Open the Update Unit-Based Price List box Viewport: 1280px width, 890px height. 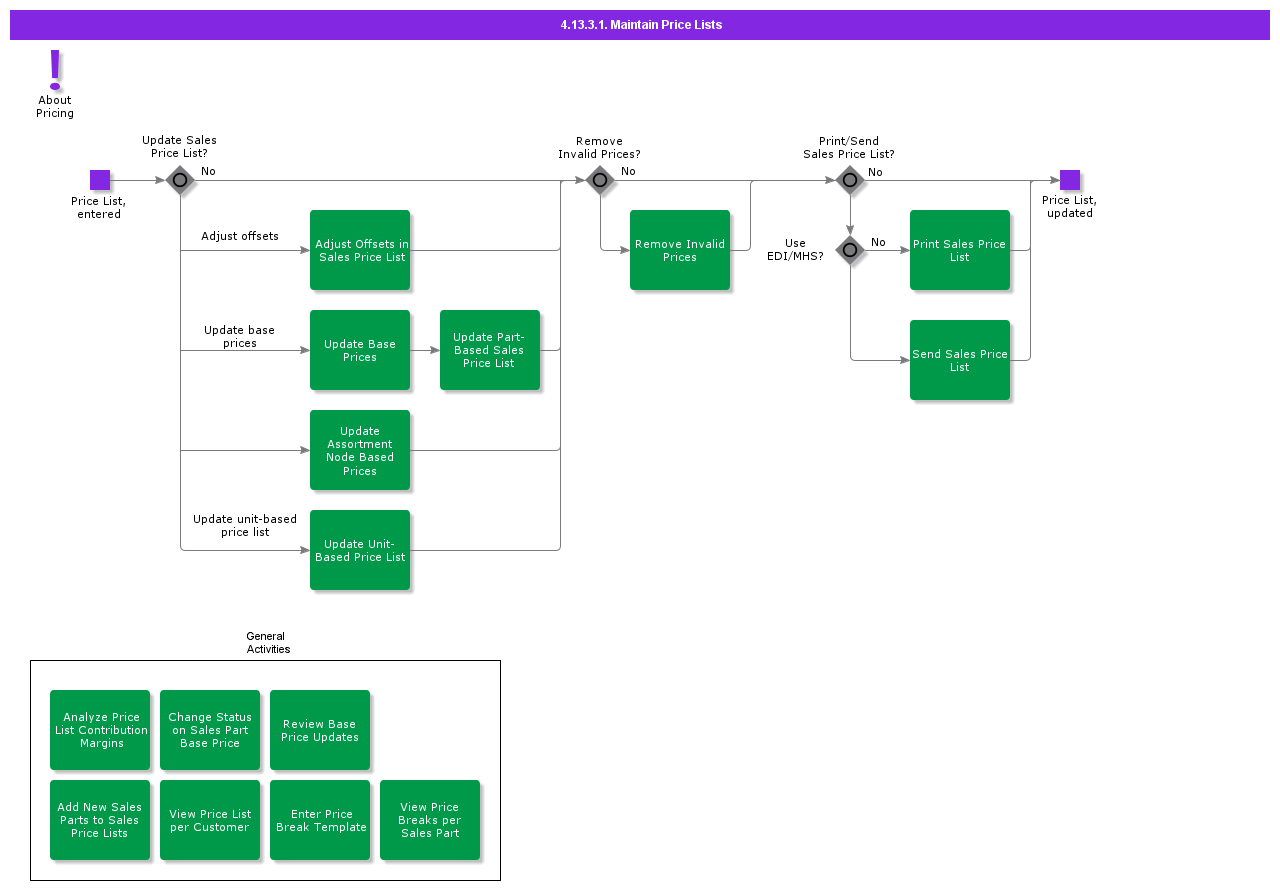pos(360,550)
